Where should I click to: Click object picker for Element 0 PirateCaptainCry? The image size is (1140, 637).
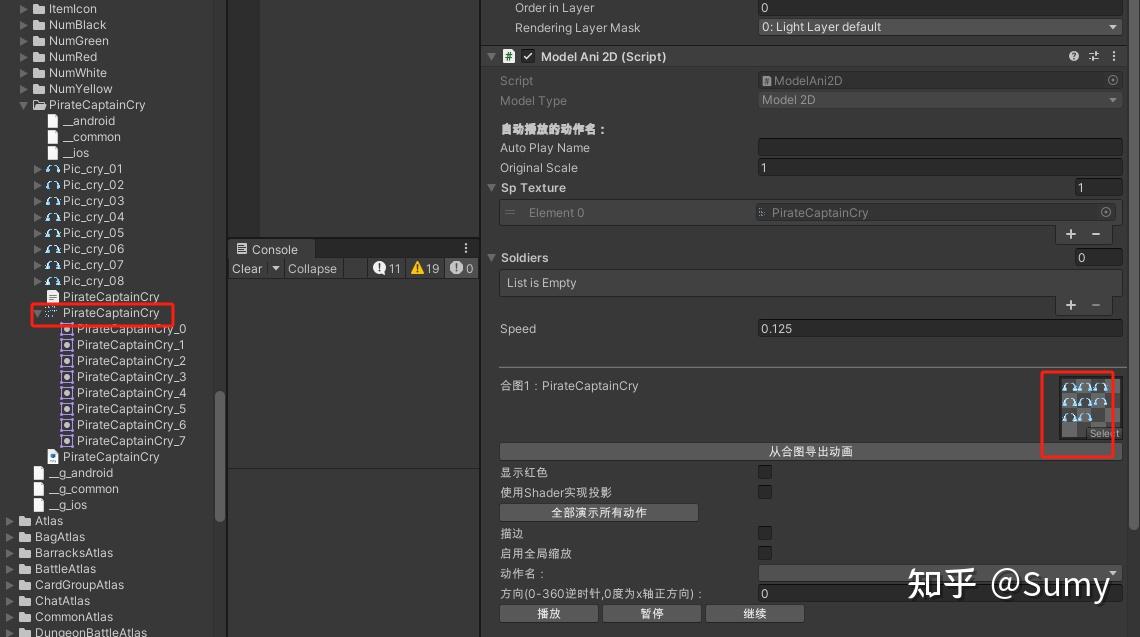pyautogui.click(x=1106, y=212)
